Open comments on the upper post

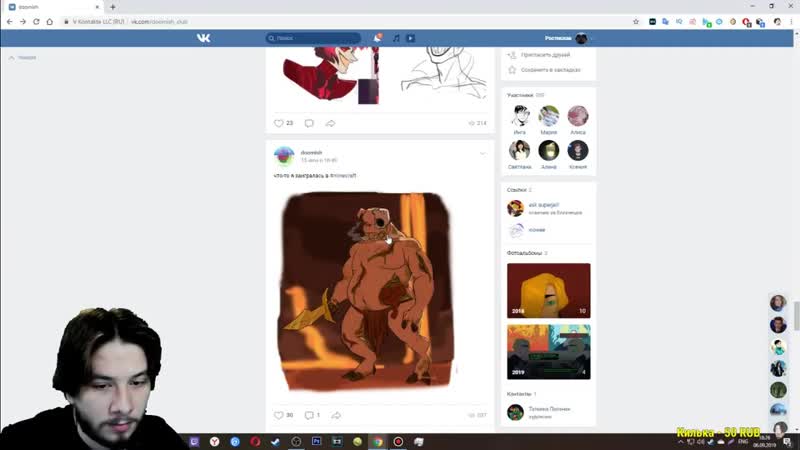click(x=309, y=123)
